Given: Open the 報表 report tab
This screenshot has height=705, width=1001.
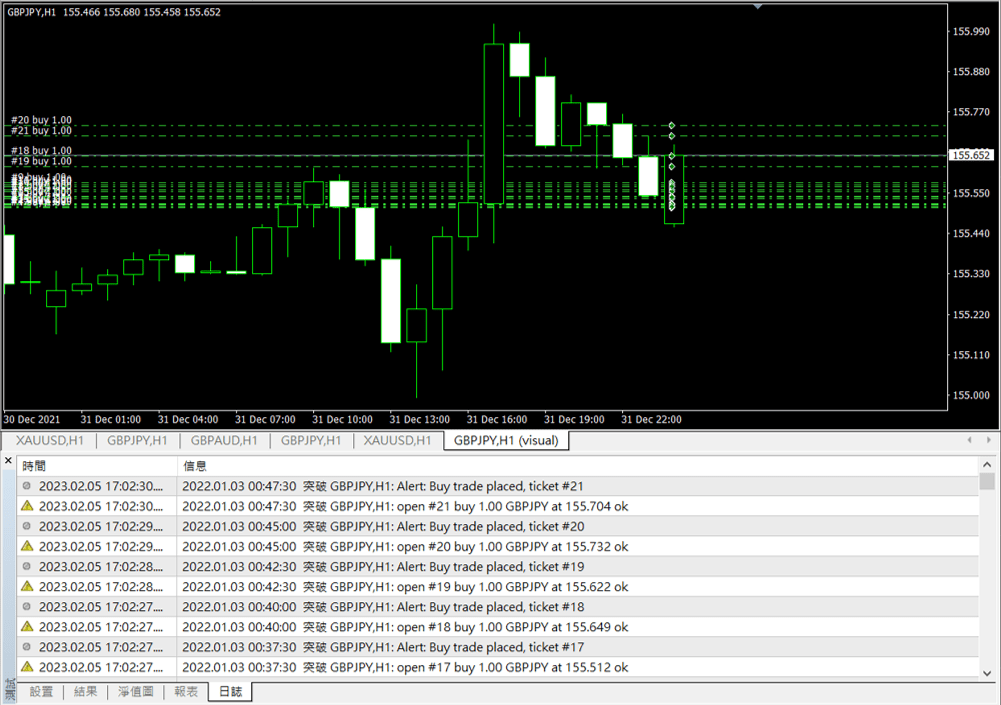Looking at the screenshot, I should point(186,691).
